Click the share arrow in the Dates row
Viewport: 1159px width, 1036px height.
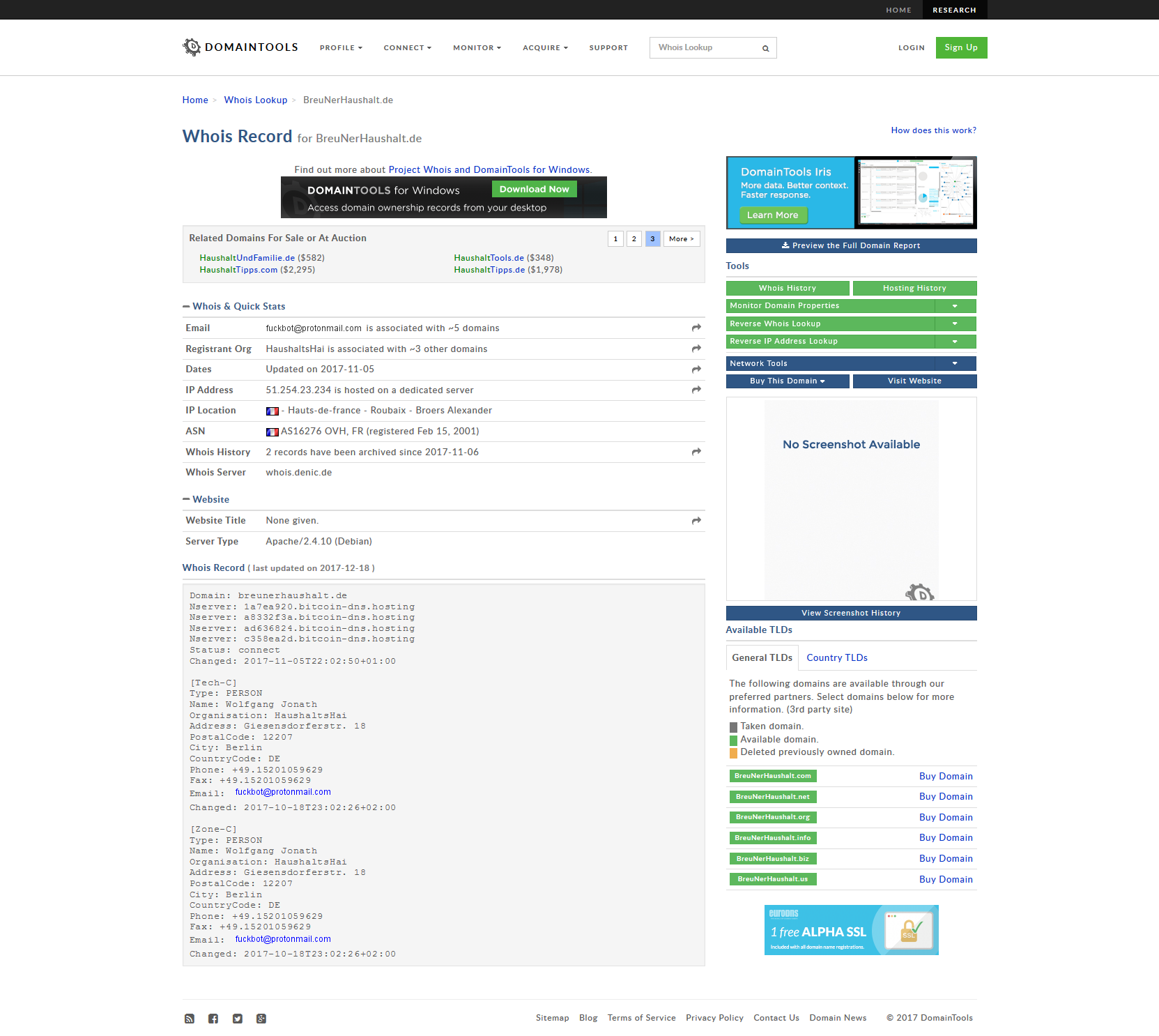(696, 370)
